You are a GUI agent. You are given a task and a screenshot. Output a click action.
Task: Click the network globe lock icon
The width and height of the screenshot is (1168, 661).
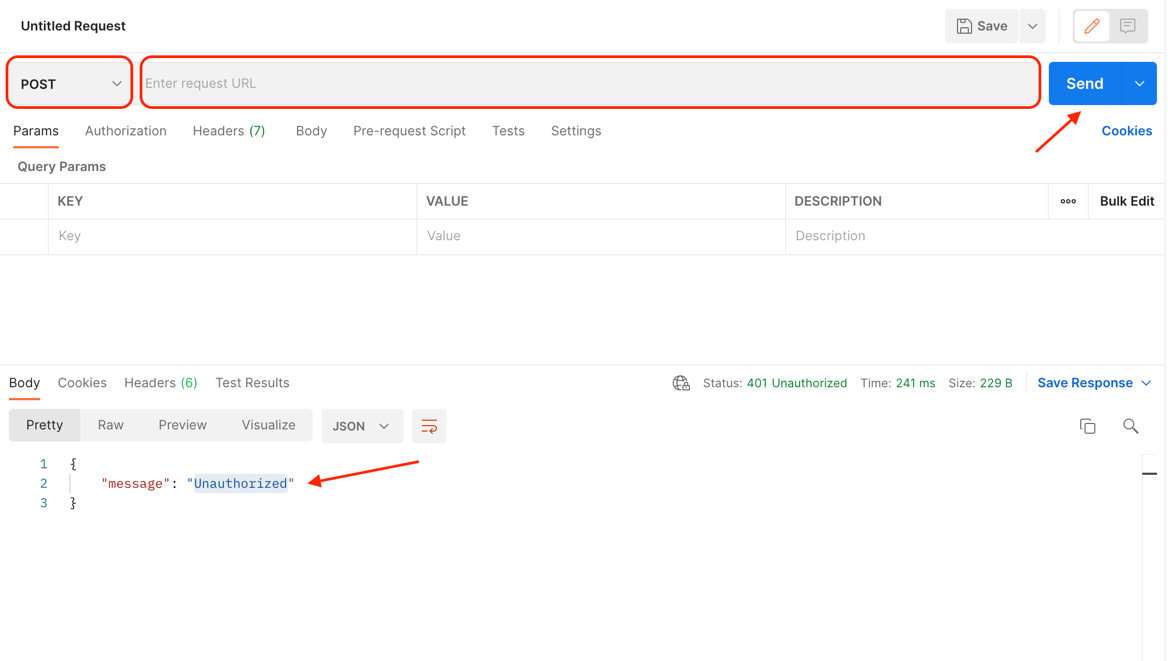[x=681, y=383]
